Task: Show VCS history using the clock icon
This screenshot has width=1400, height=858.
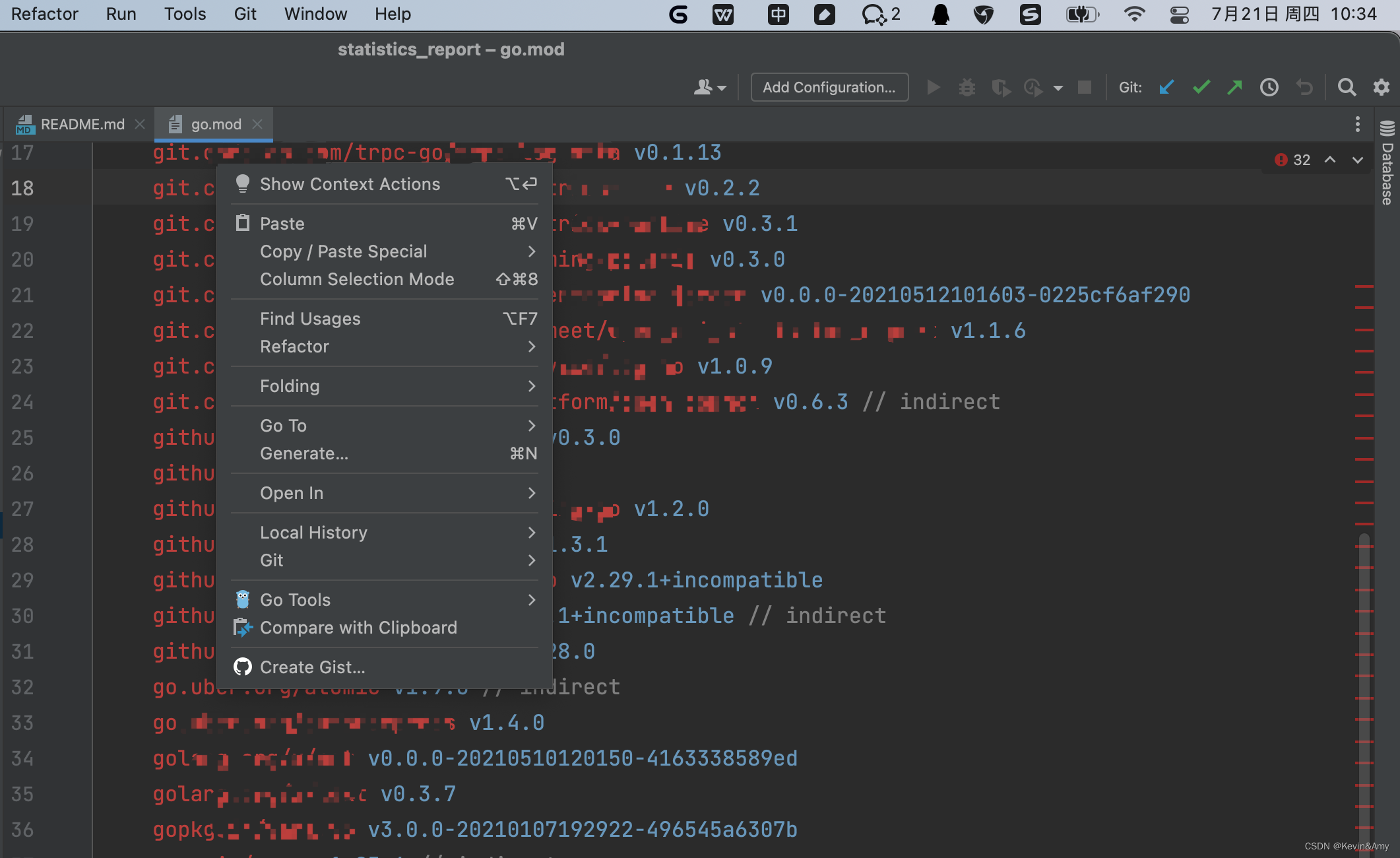Action: coord(1269,87)
